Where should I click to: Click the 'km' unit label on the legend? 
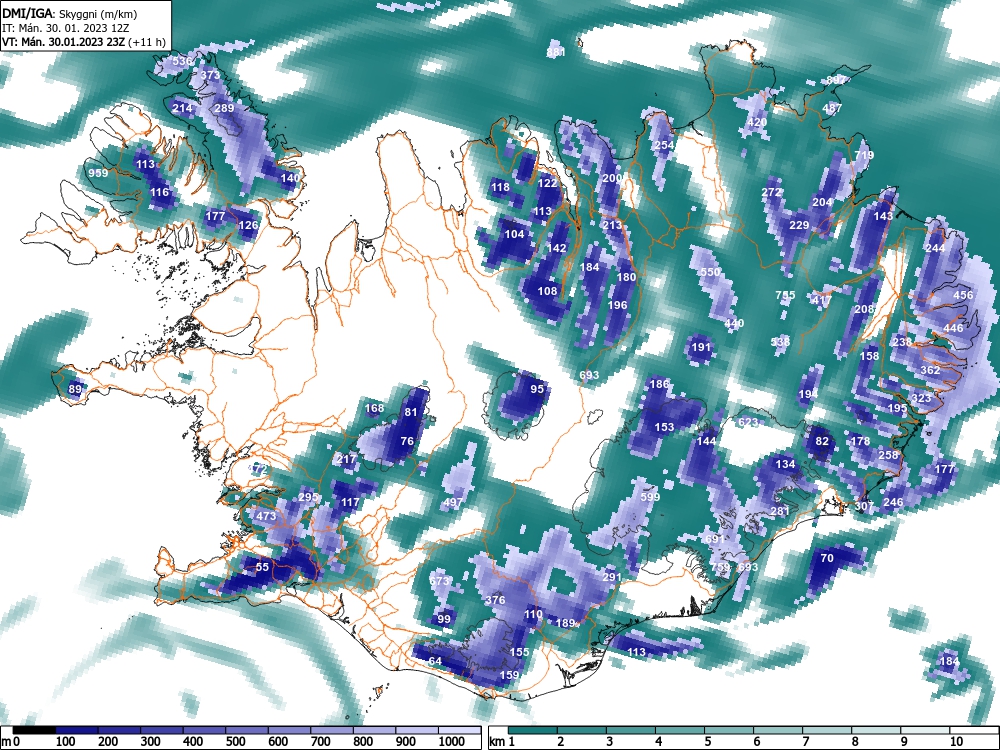point(498,742)
